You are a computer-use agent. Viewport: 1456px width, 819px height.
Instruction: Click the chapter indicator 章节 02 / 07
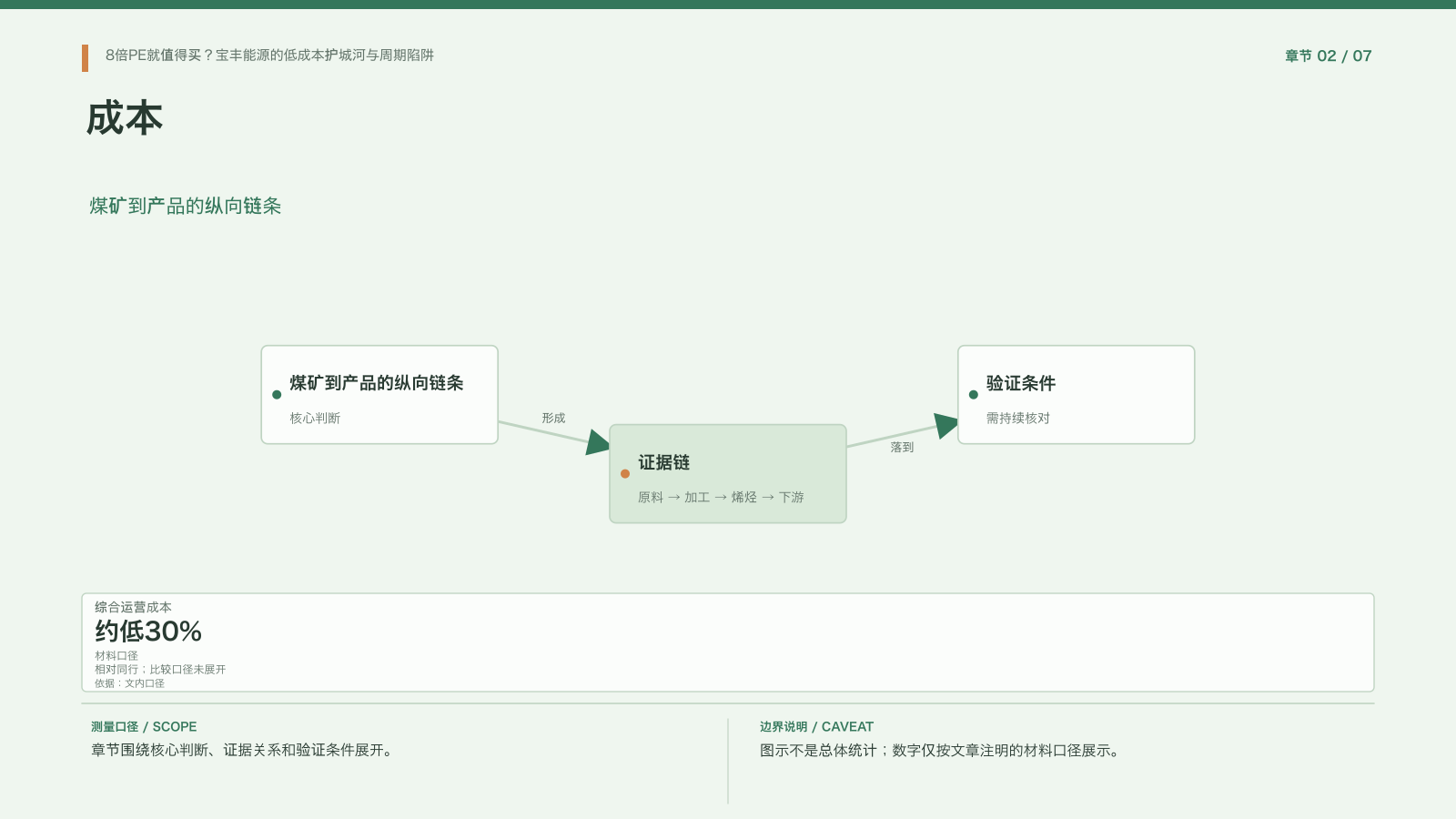click(1328, 56)
